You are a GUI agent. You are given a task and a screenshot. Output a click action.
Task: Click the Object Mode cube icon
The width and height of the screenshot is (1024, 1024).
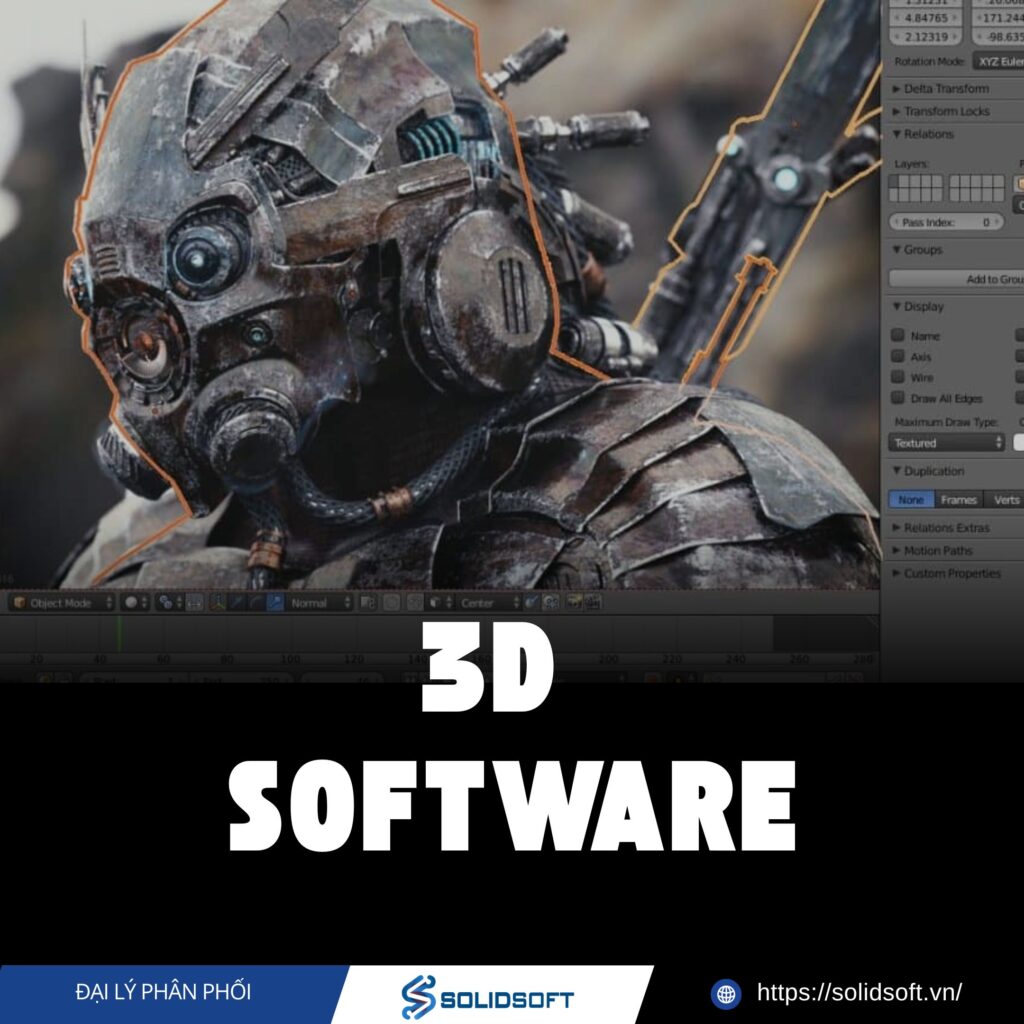[x=20, y=603]
